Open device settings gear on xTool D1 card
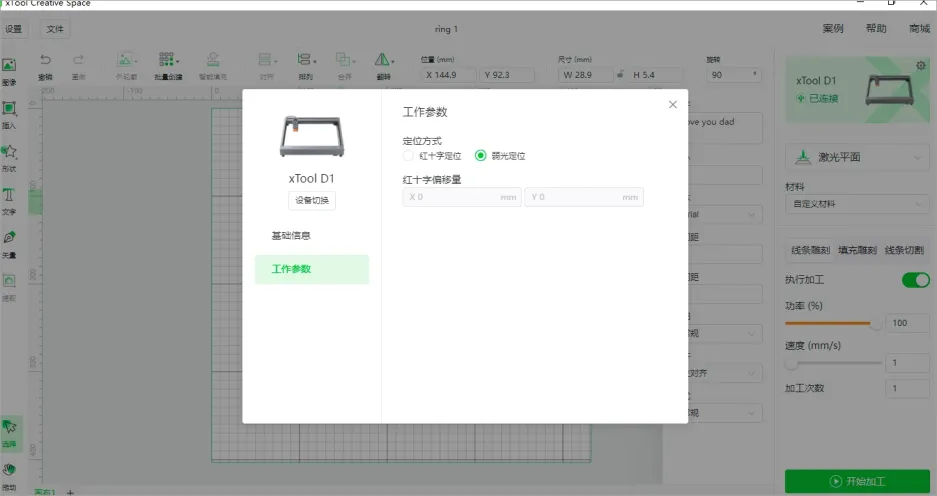937x496 pixels. click(921, 65)
